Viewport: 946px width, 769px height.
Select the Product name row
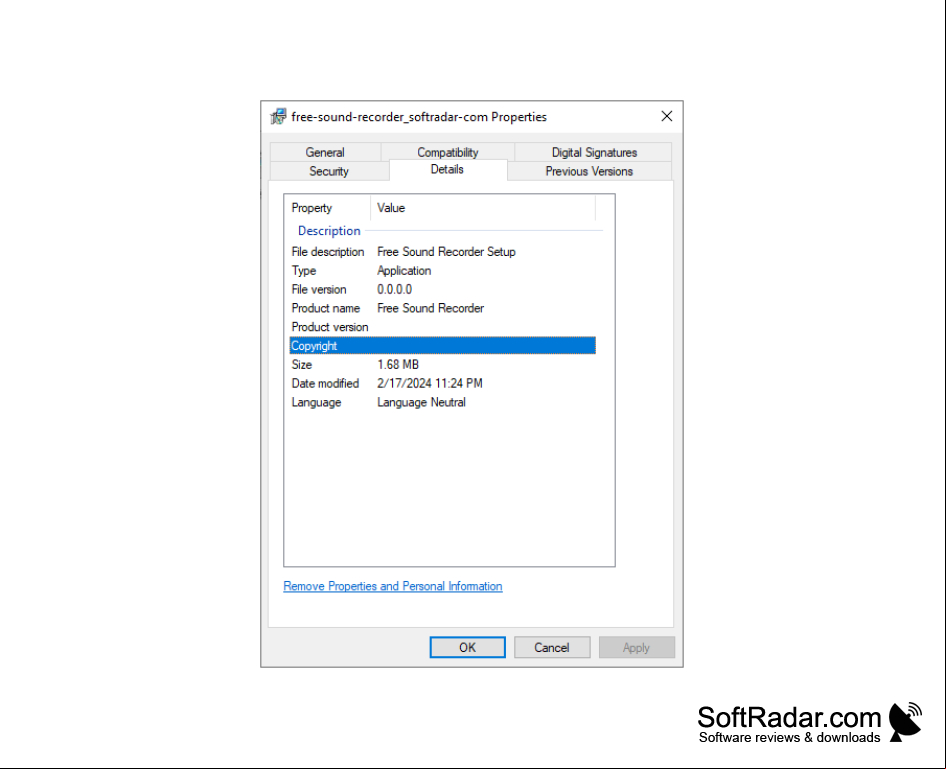pos(442,308)
